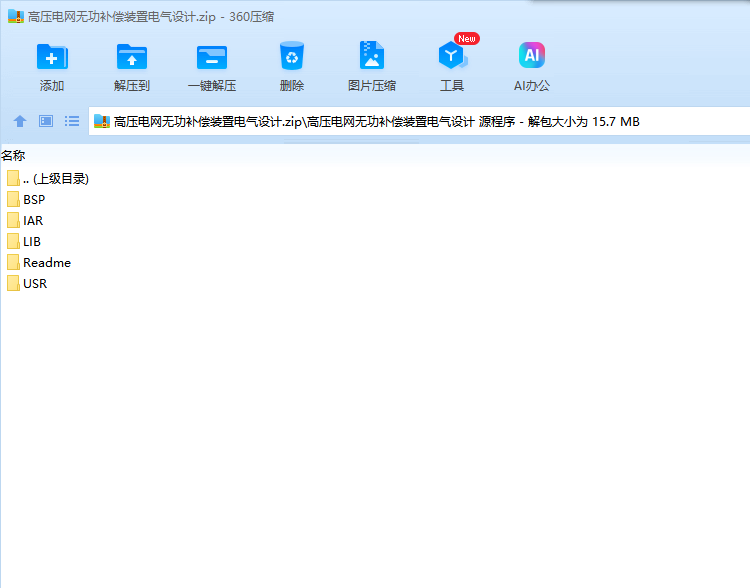Viewport: 750px width, 588px height.
Task: Switch to the list view mode button
Action: [72, 121]
